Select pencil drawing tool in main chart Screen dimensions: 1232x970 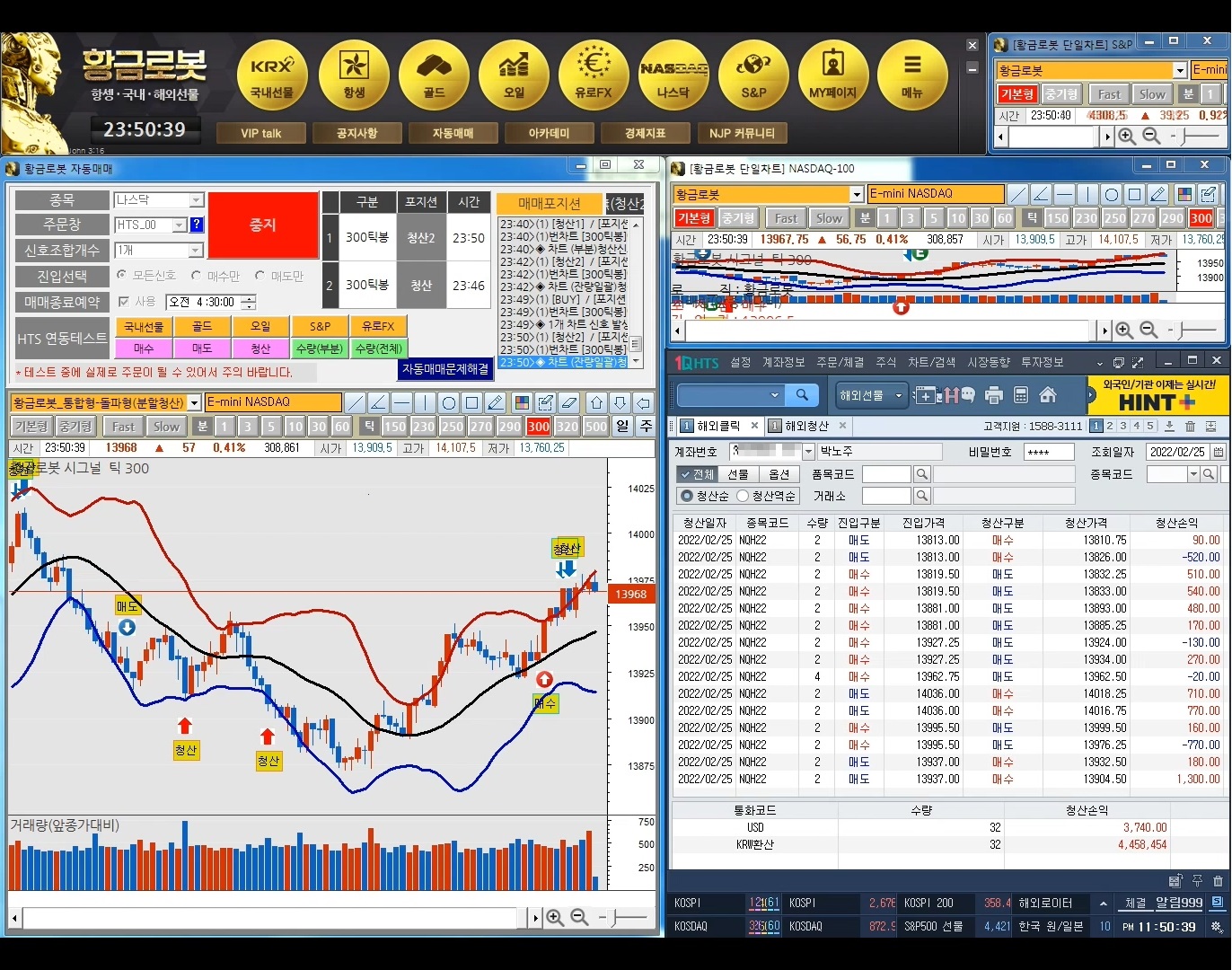click(x=496, y=402)
